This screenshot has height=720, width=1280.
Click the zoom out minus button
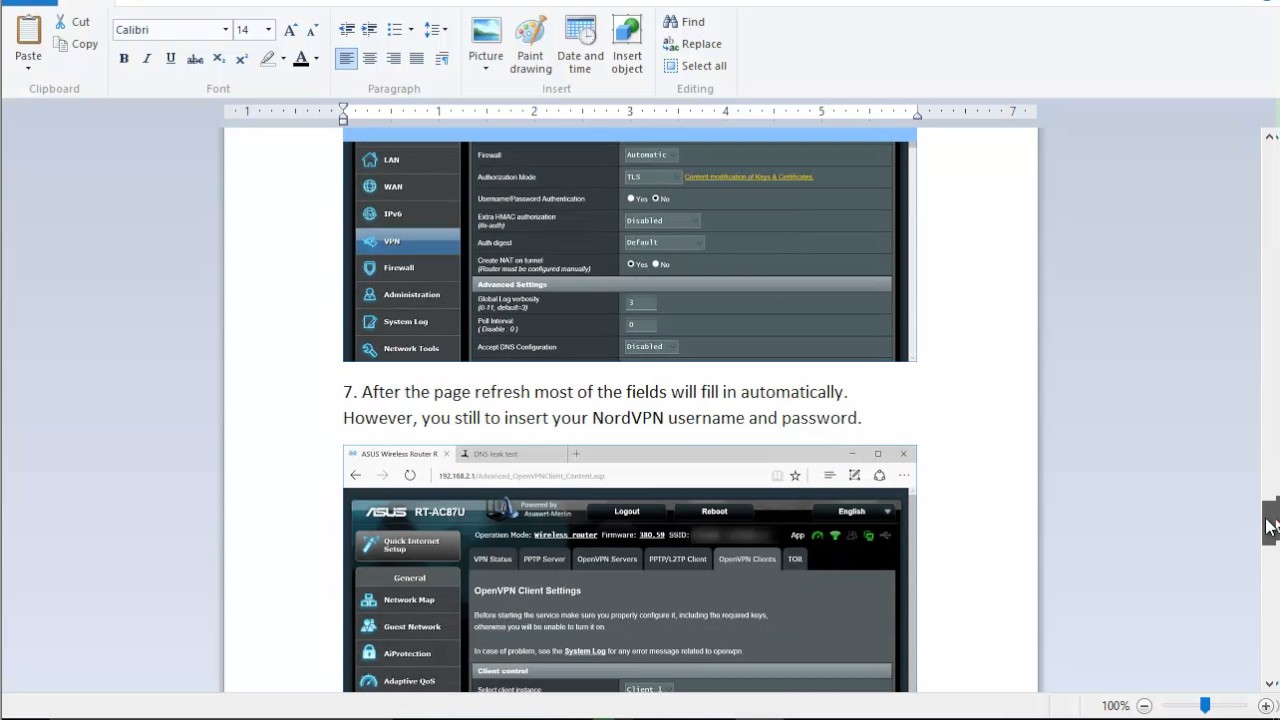(1145, 706)
